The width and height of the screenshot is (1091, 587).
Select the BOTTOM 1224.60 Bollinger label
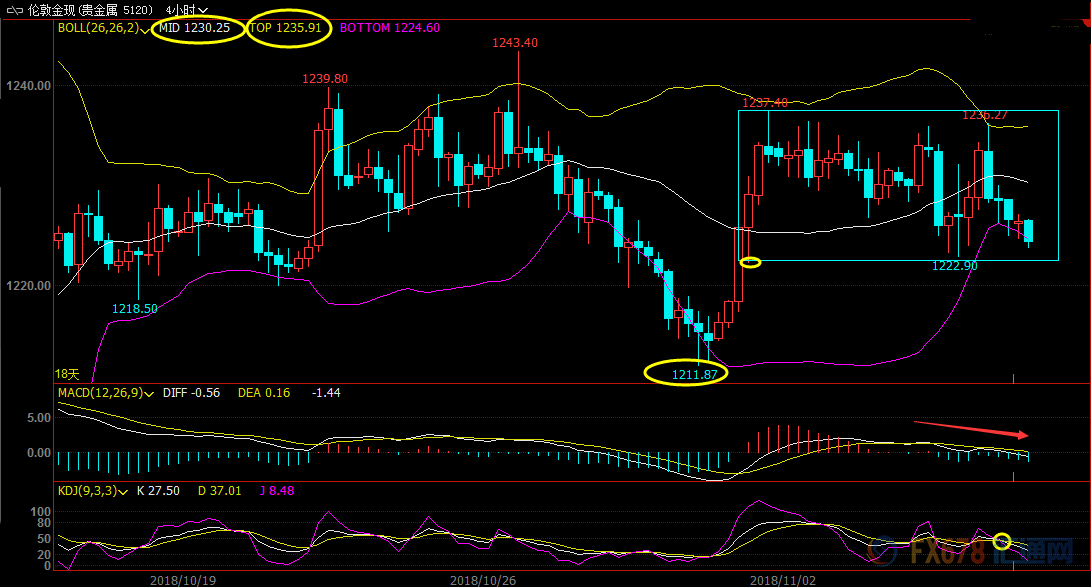tap(390, 28)
